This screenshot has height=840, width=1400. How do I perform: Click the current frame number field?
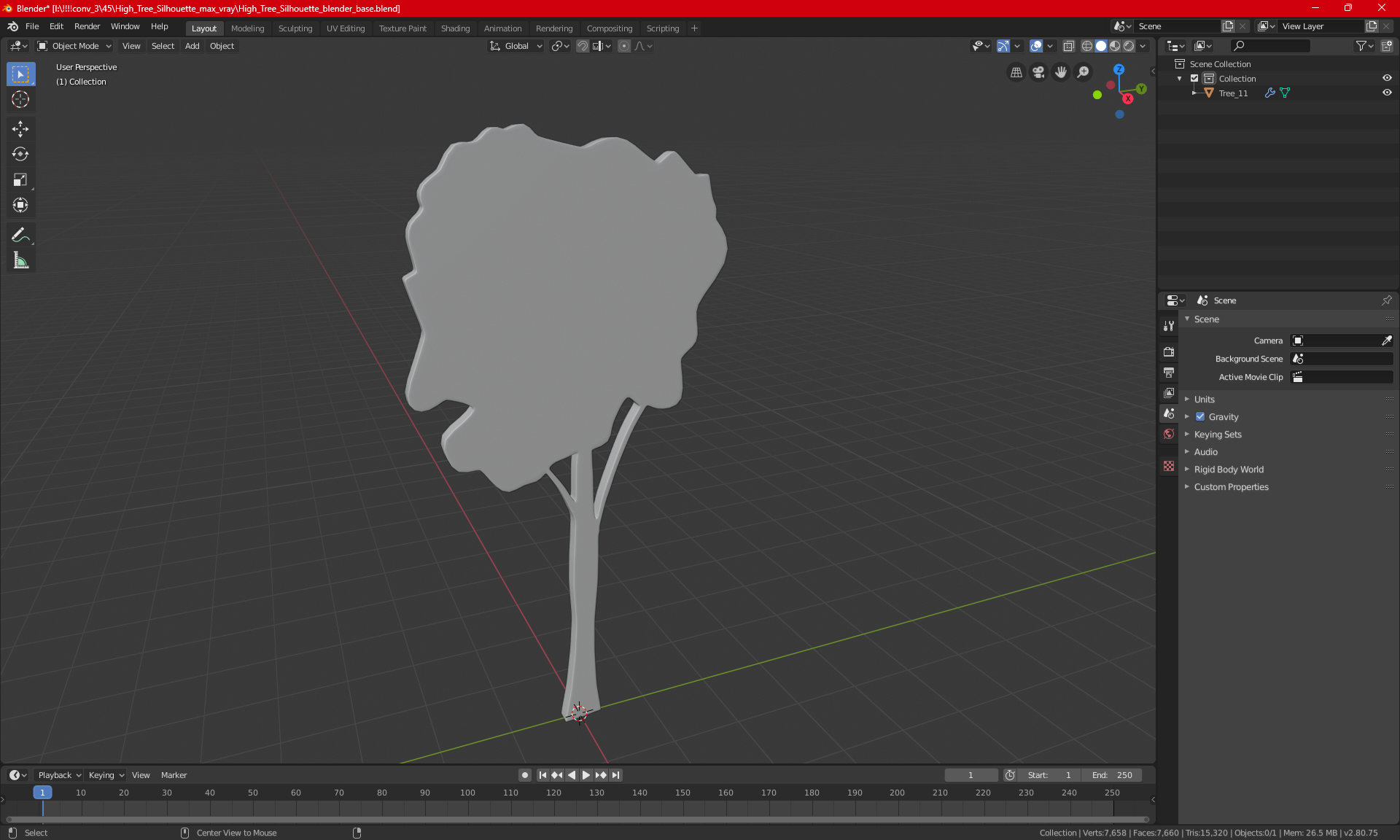click(971, 775)
